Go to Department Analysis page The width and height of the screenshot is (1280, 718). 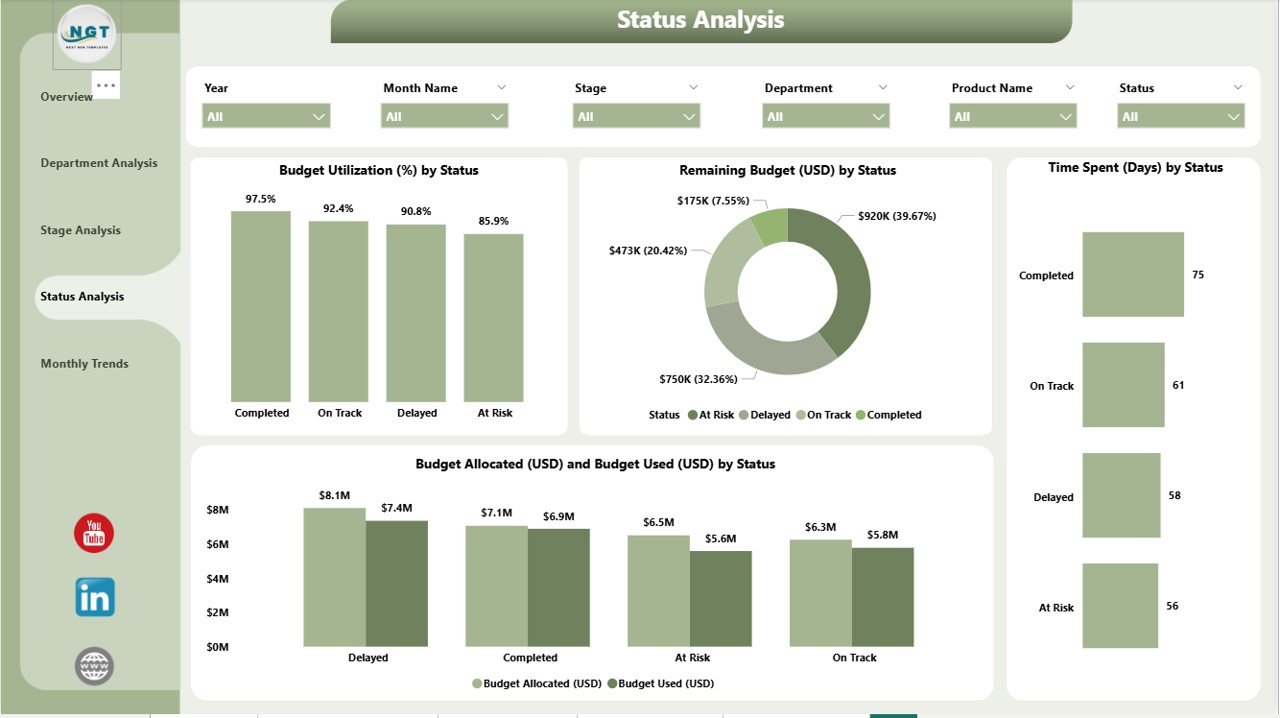[x=99, y=163]
